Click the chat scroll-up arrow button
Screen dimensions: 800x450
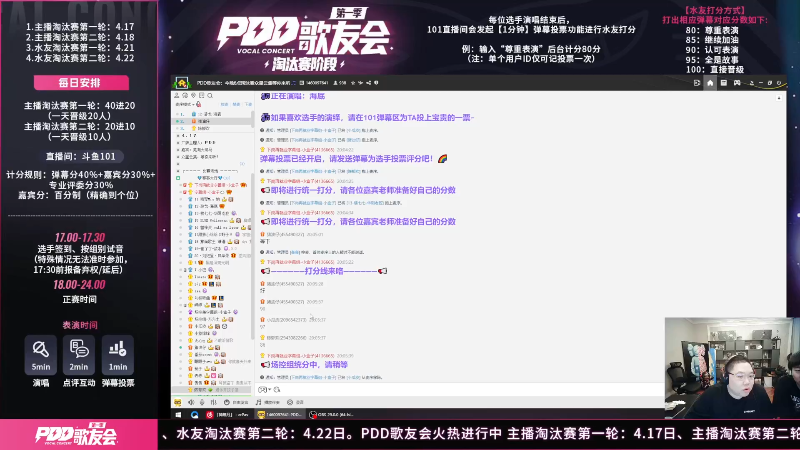pyautogui.click(x=779, y=97)
